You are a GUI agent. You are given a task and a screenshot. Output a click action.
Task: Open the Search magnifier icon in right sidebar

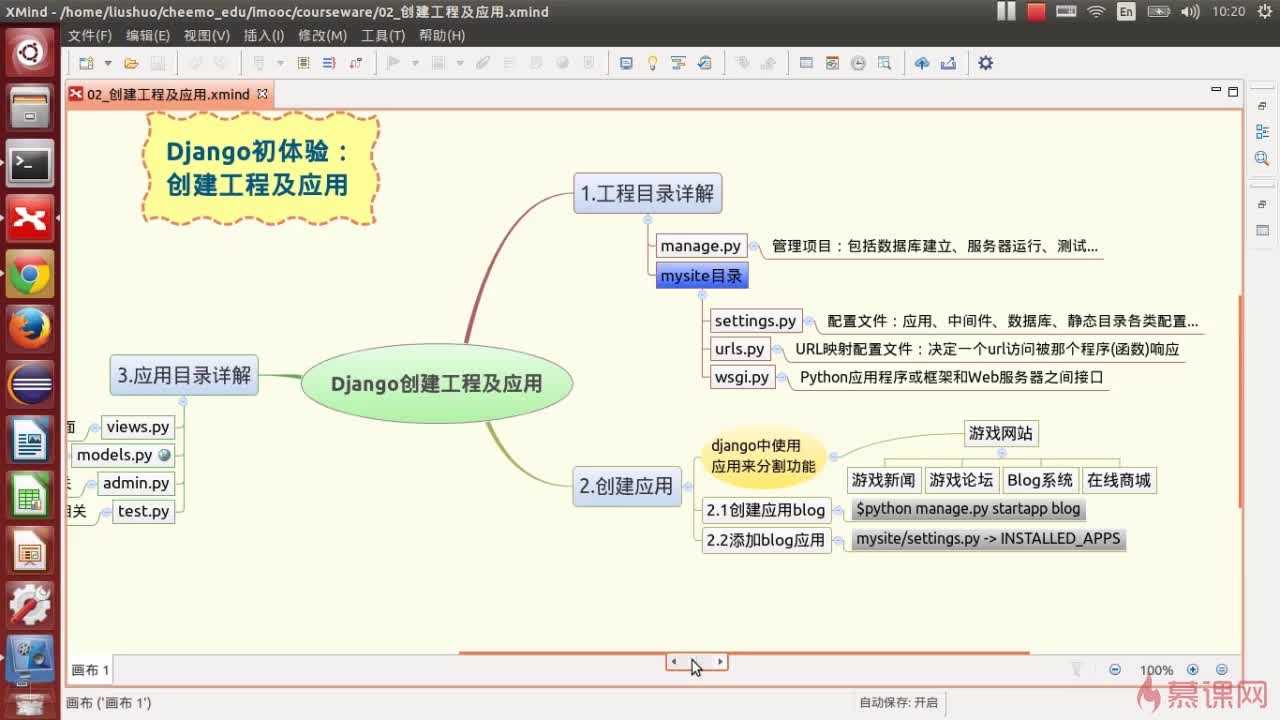pyautogui.click(x=1262, y=158)
